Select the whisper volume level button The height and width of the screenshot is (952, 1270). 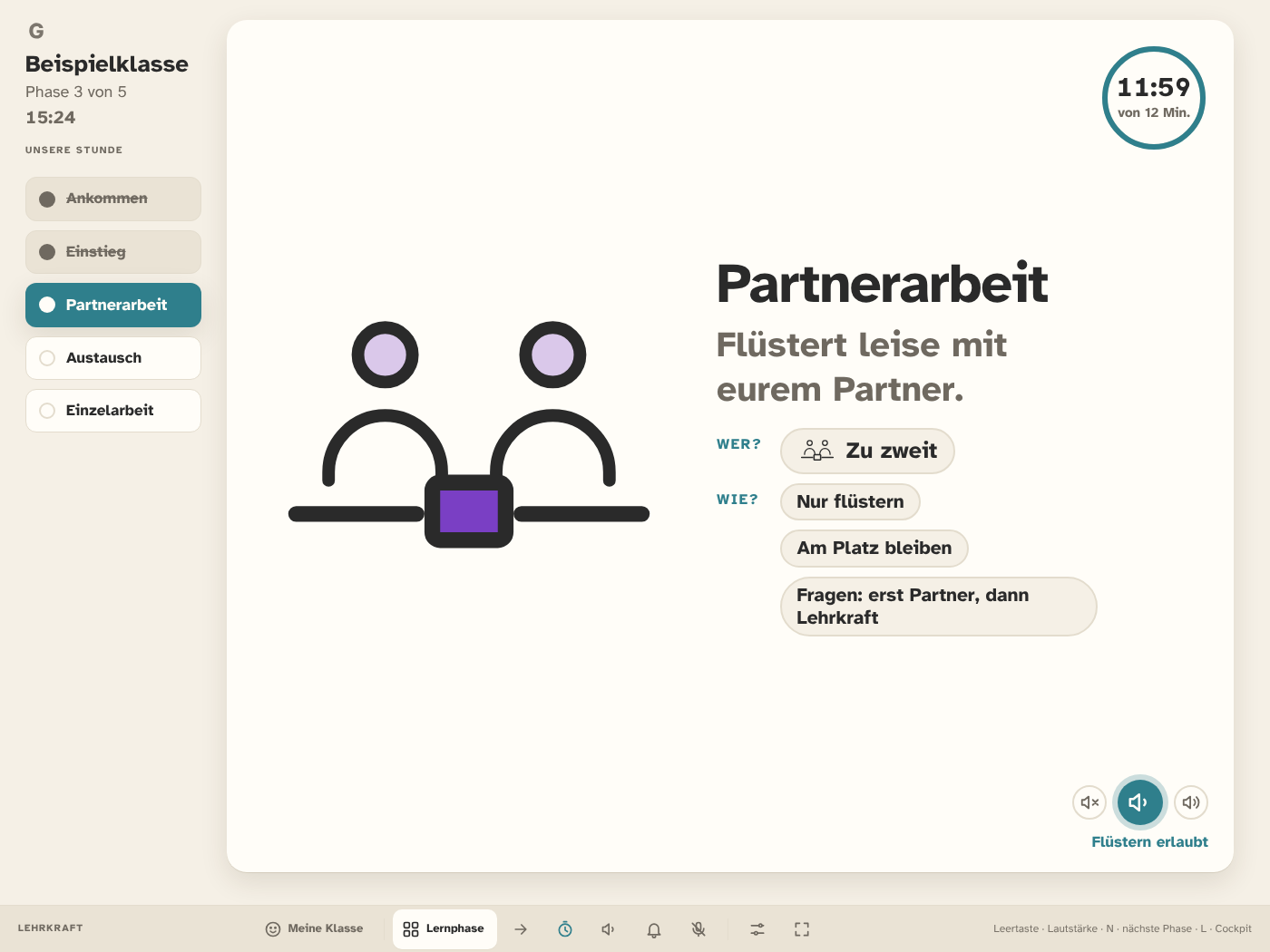(1140, 802)
